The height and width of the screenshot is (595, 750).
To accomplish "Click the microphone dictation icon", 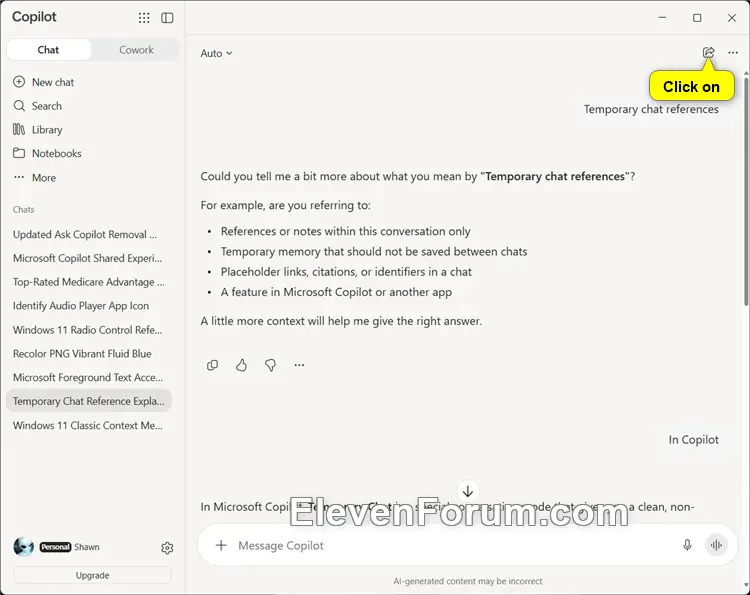I will click(687, 545).
